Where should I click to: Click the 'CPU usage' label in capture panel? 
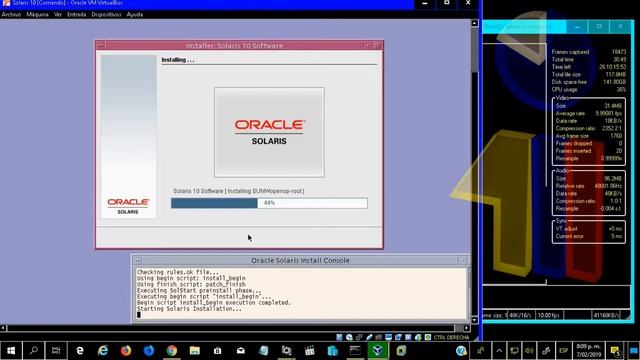(x=564, y=89)
